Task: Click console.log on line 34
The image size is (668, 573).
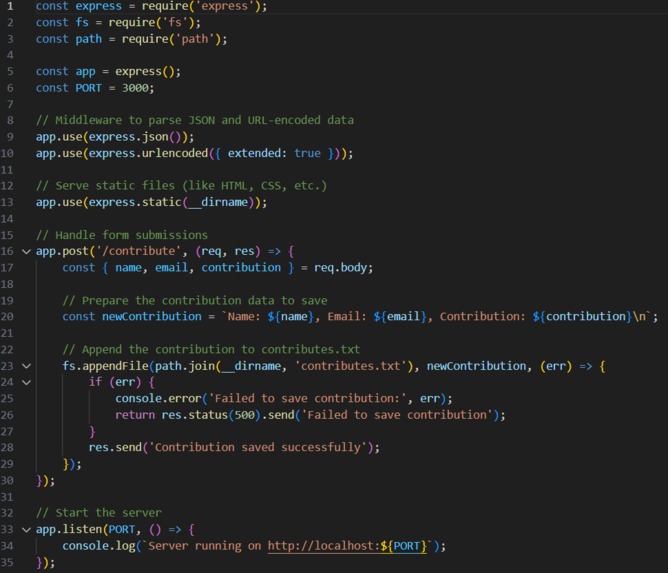Action: click(99, 546)
